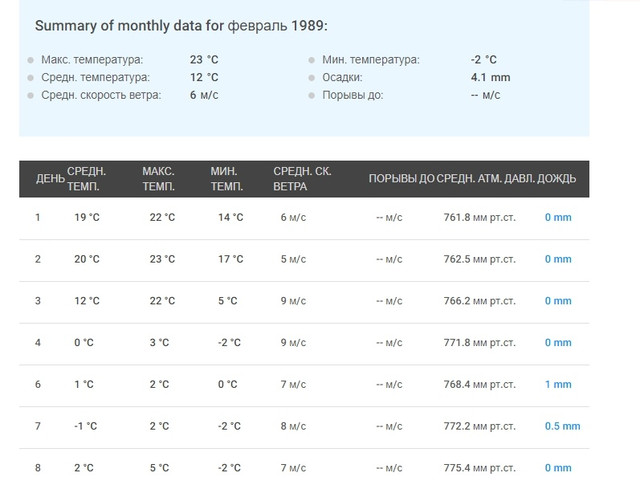Select the 'ПОРЫВЫ ДО' column header
640x485 pixels.
pyautogui.click(x=401, y=179)
